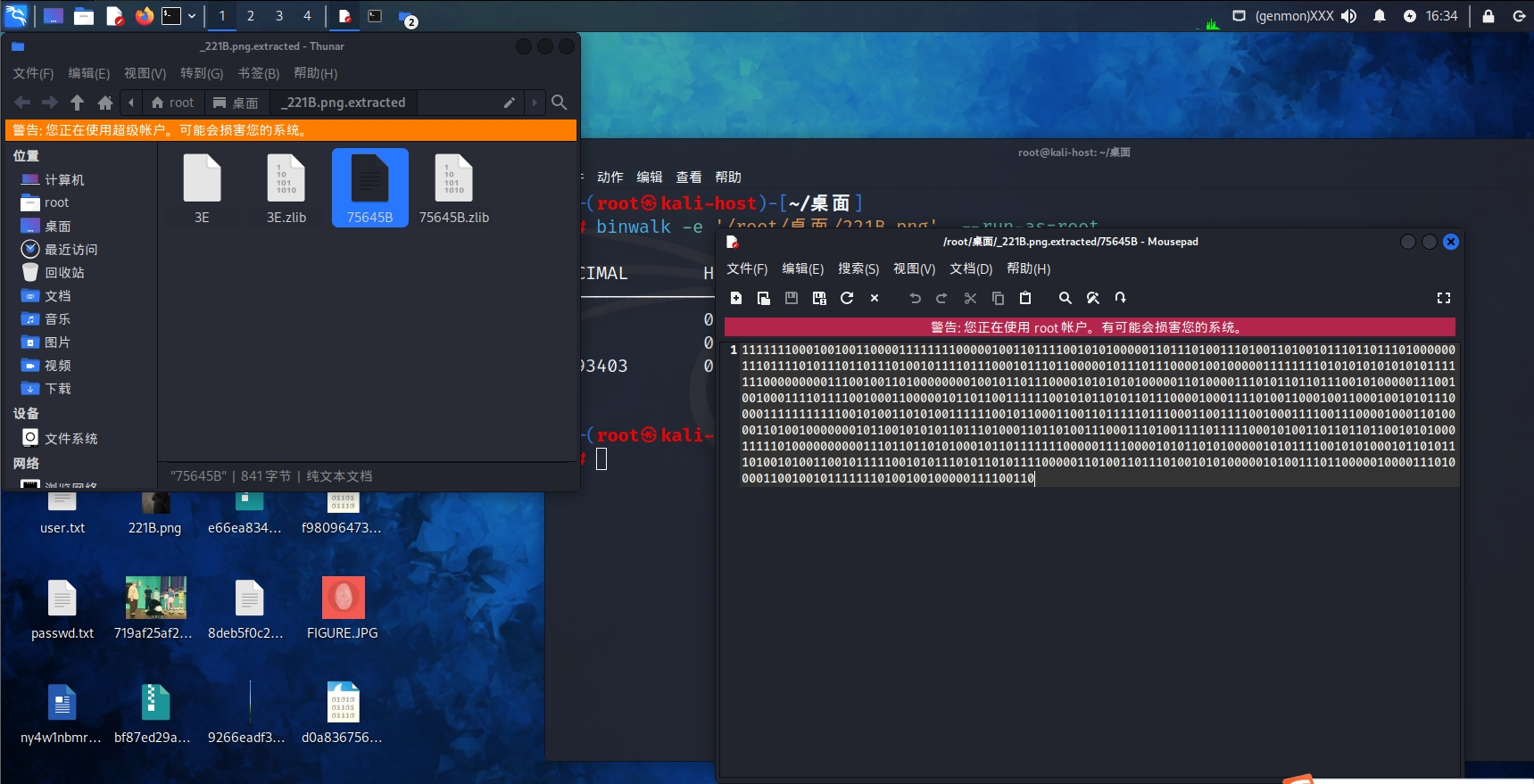Open Thunar 转到(G) menu
The image size is (1534, 784).
[202, 73]
